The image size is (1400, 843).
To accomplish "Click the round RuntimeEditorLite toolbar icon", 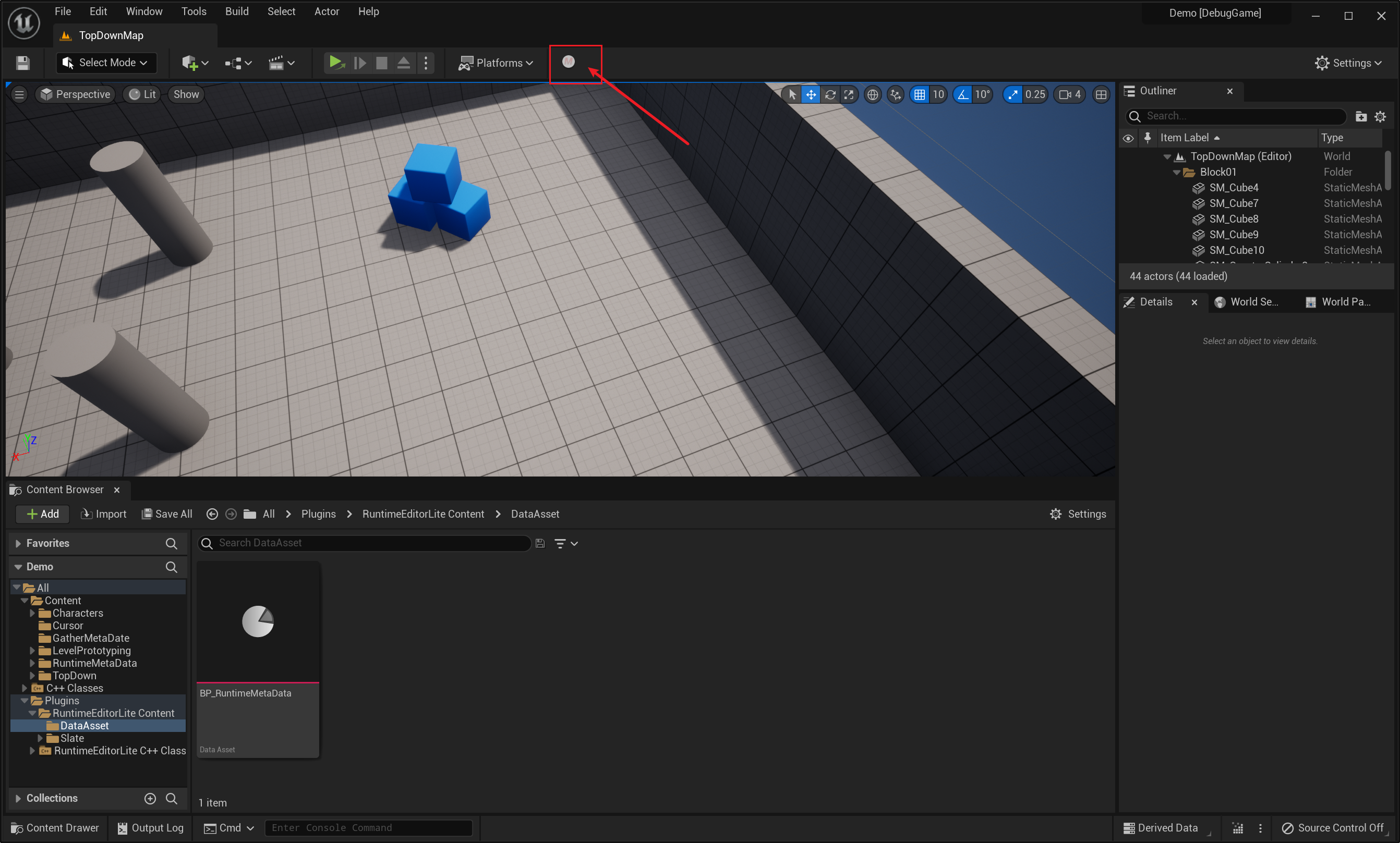I will tap(568, 62).
